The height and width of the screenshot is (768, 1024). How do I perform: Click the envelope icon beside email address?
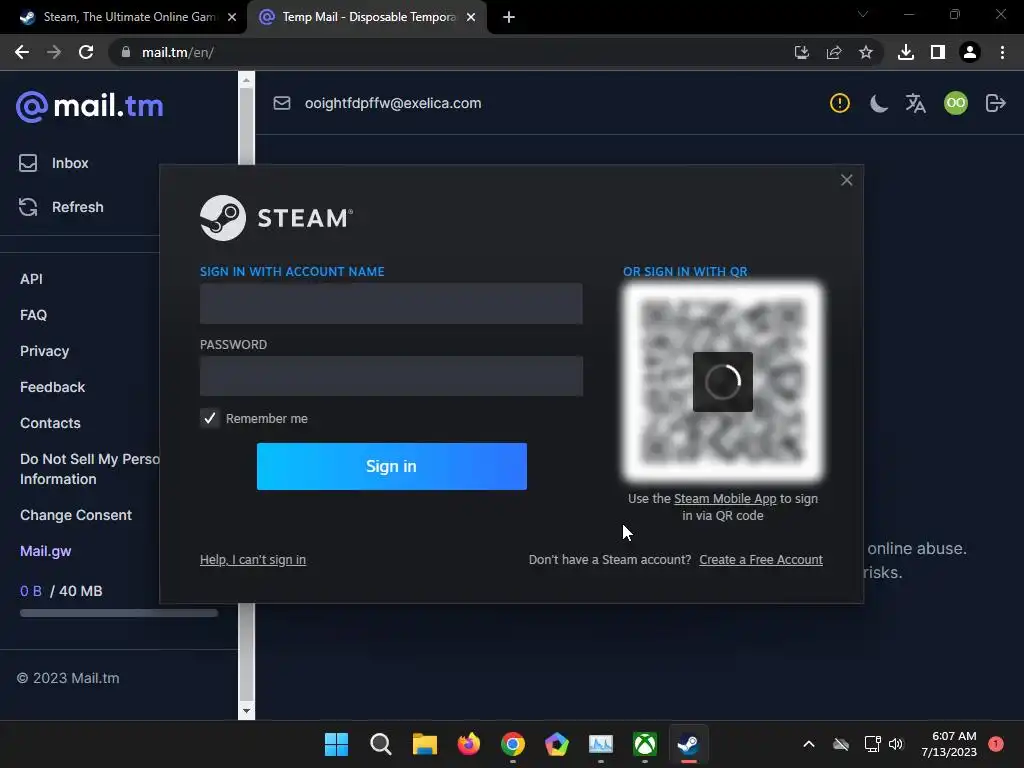(x=281, y=103)
